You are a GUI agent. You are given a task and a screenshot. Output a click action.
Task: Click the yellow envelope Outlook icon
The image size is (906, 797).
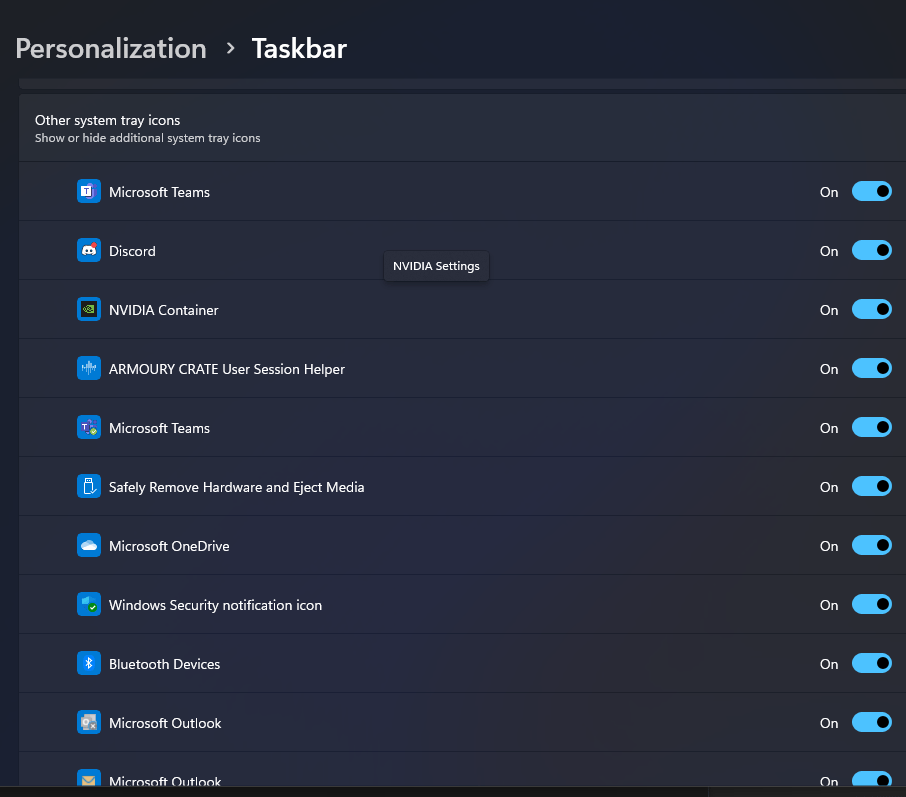88,778
